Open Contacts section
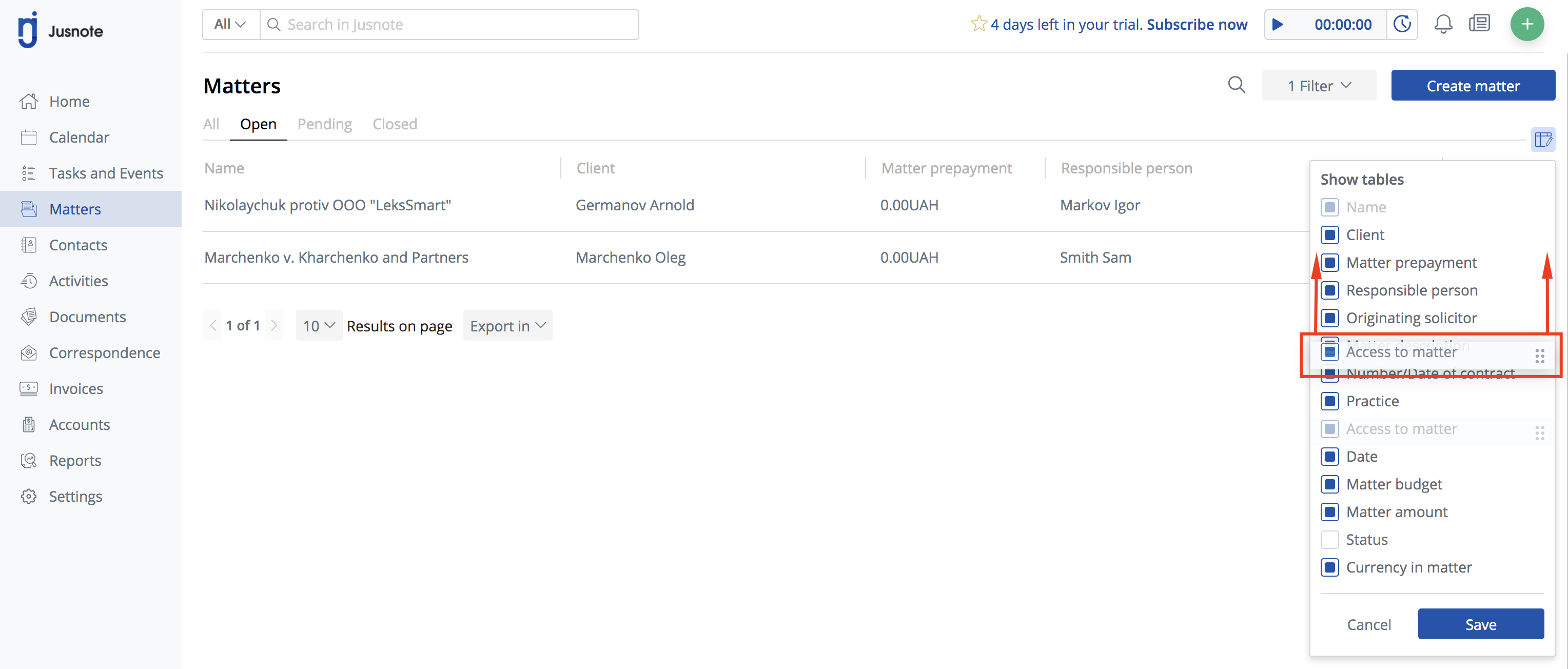The image size is (1568, 669). pyautogui.click(x=78, y=245)
